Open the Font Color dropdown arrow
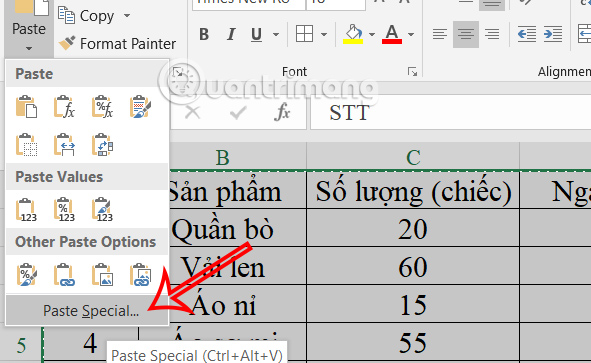Screen dimensions: 591x363 point(411,34)
